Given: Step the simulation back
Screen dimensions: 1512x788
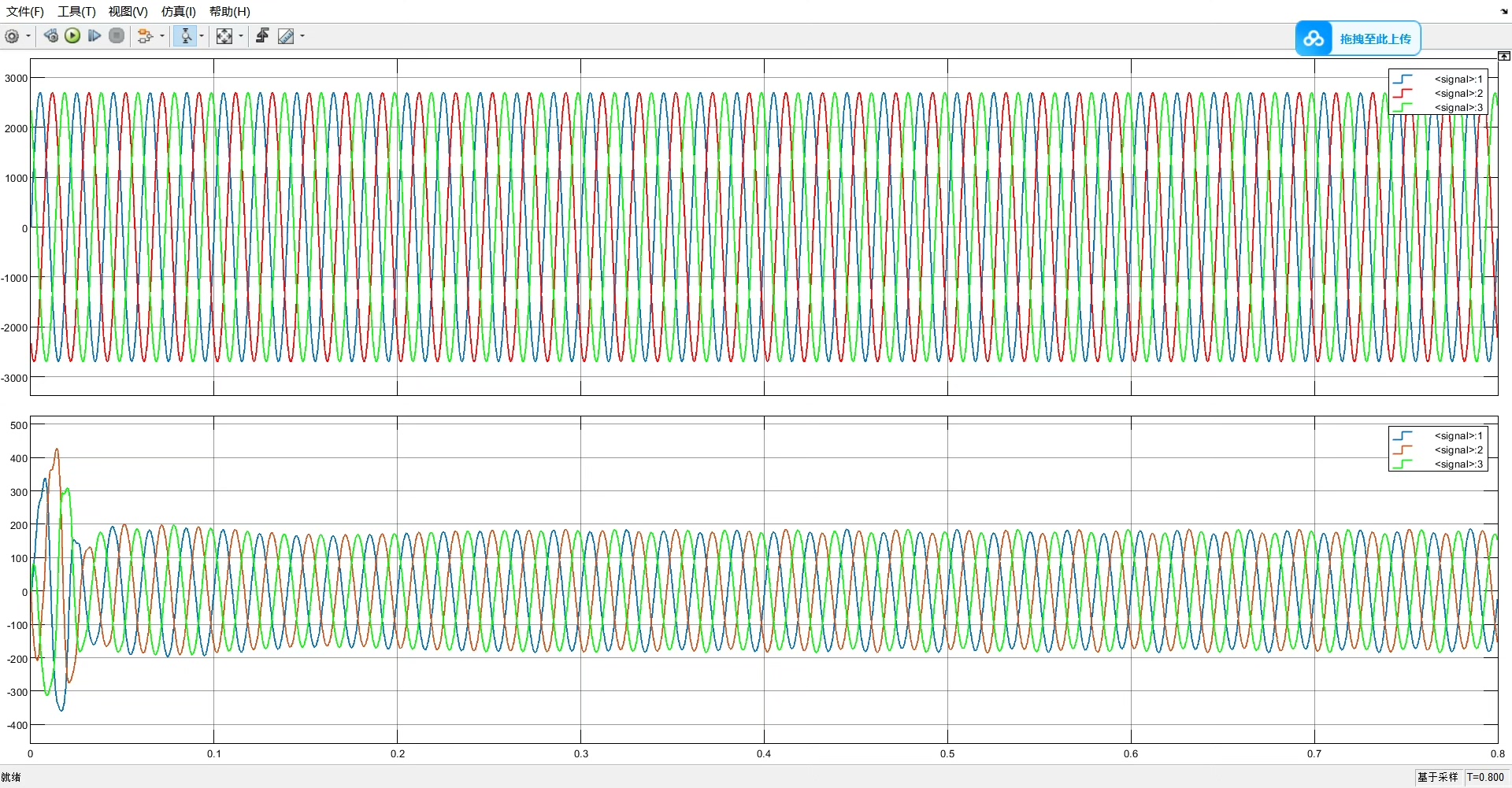Looking at the screenshot, I should point(51,36).
